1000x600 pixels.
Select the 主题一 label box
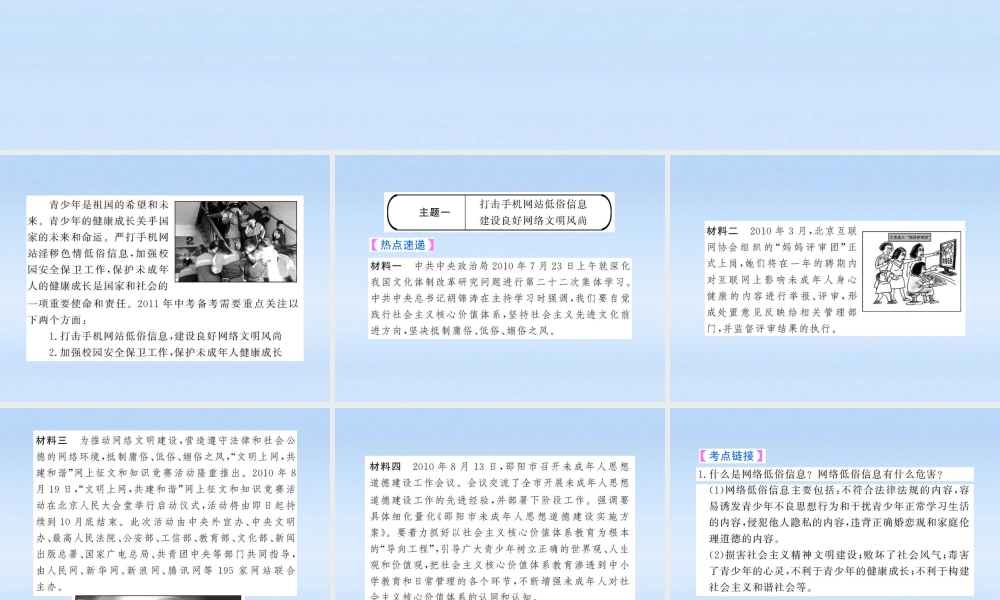point(434,212)
